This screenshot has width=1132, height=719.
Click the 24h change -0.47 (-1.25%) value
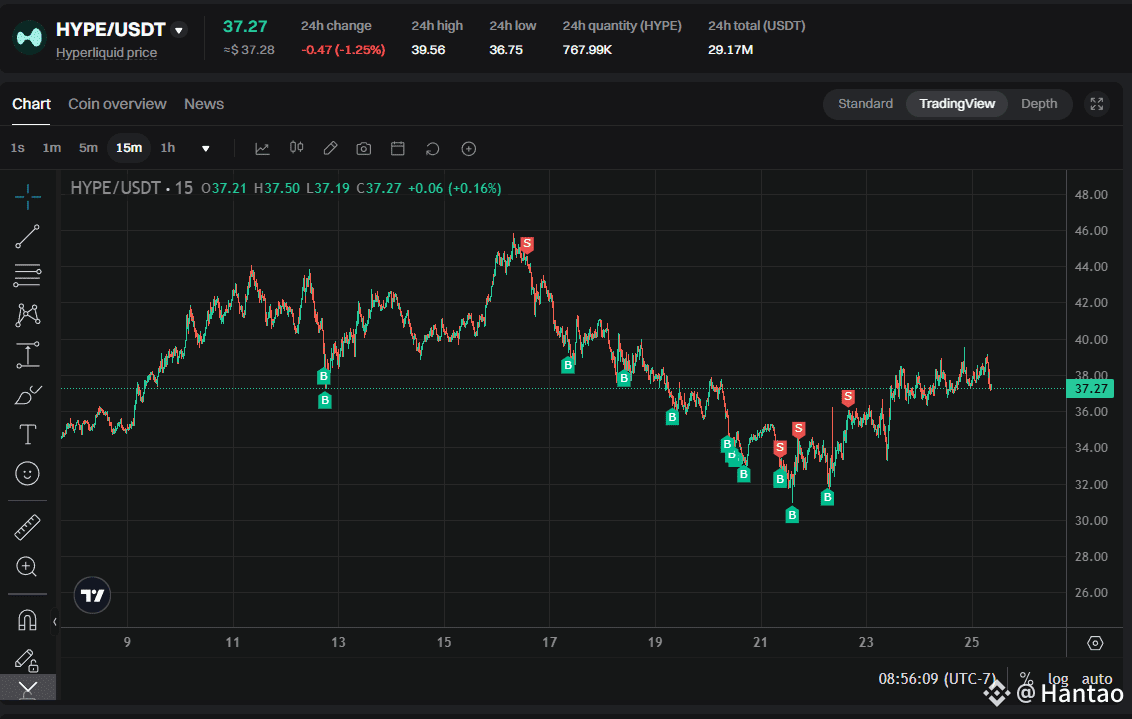pos(343,50)
